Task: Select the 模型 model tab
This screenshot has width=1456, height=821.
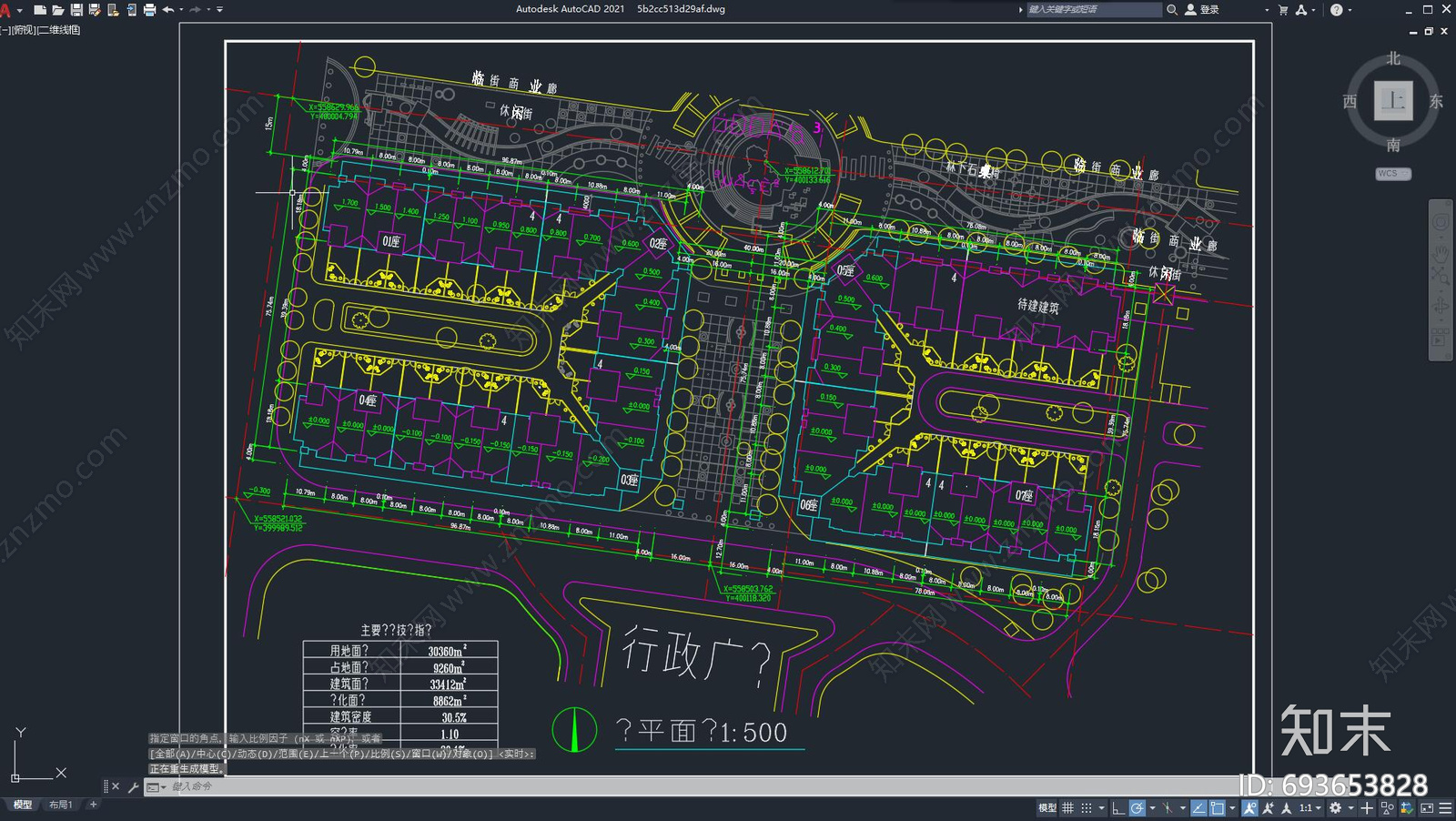Action: pyautogui.click(x=23, y=805)
